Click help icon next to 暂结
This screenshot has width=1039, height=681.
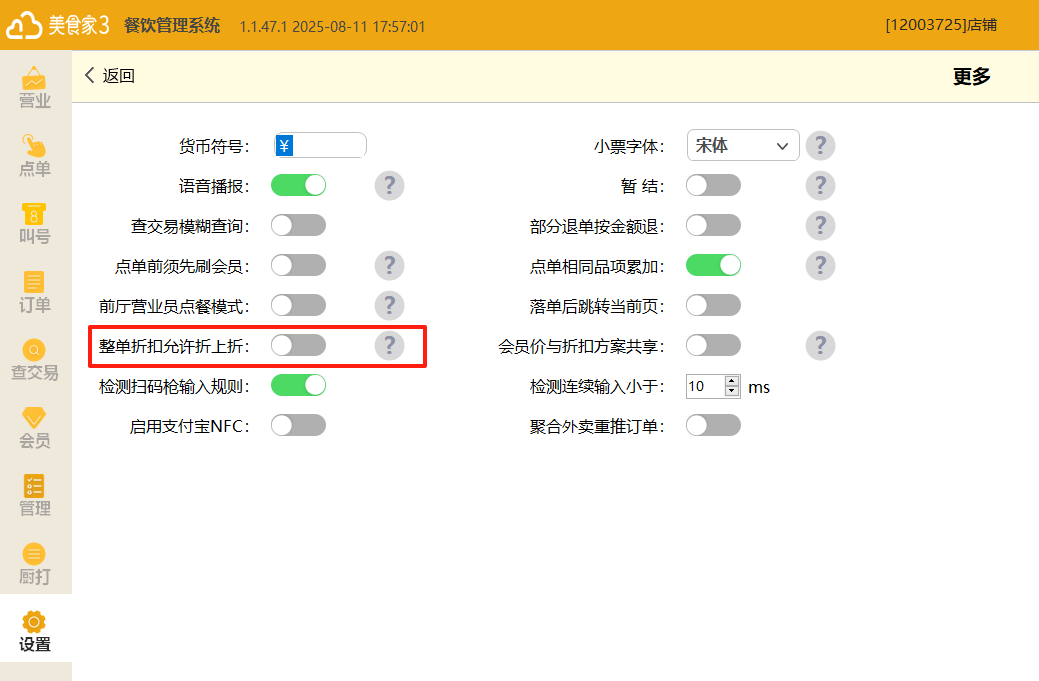pyautogui.click(x=820, y=185)
